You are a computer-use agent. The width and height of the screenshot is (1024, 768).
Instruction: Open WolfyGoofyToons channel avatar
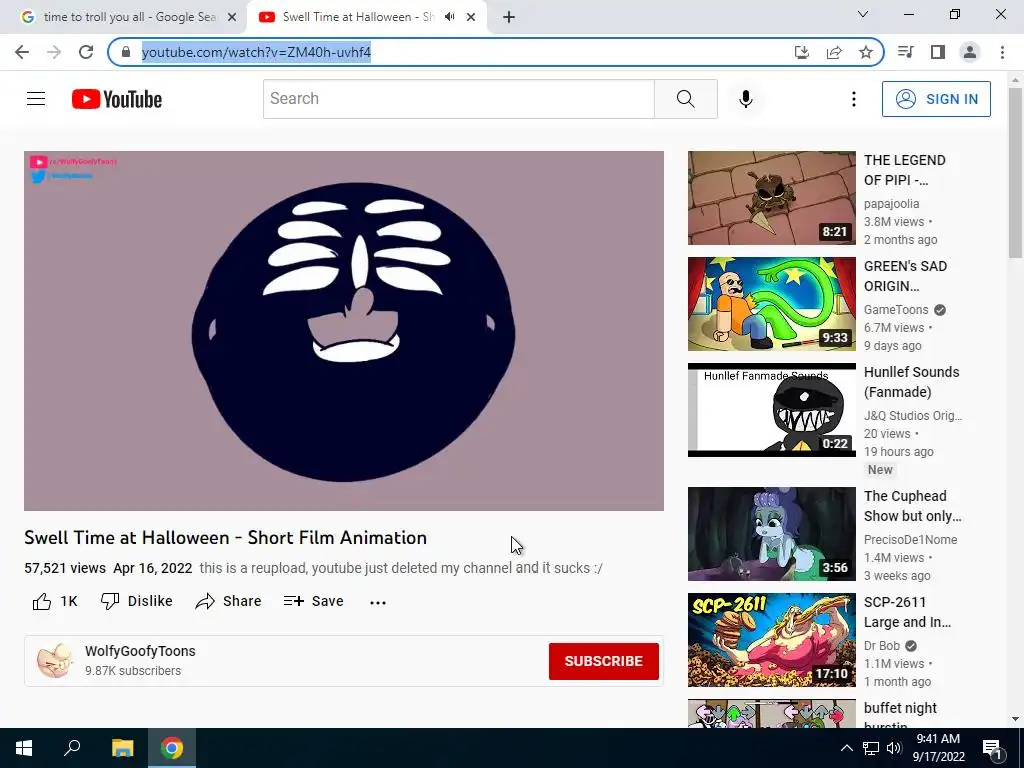54,660
